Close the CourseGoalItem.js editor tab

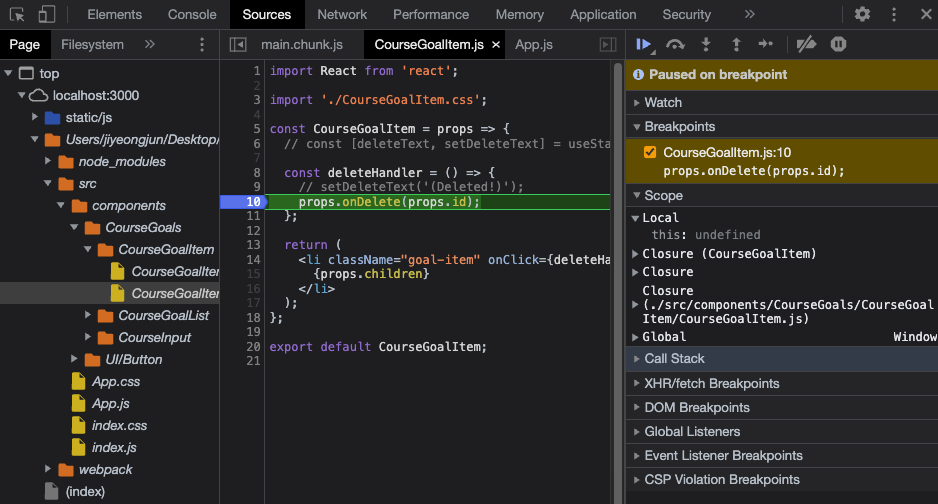click(495, 45)
